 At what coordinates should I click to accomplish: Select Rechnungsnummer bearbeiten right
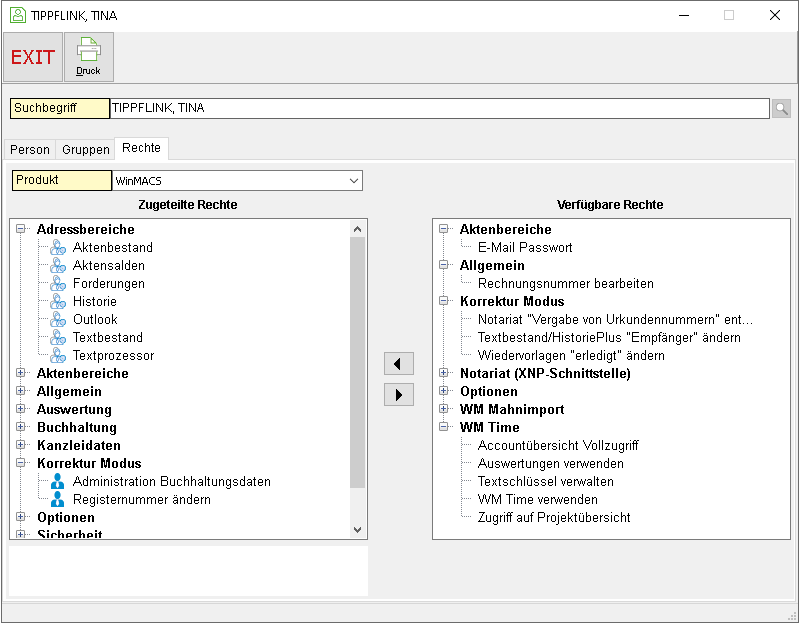point(565,283)
